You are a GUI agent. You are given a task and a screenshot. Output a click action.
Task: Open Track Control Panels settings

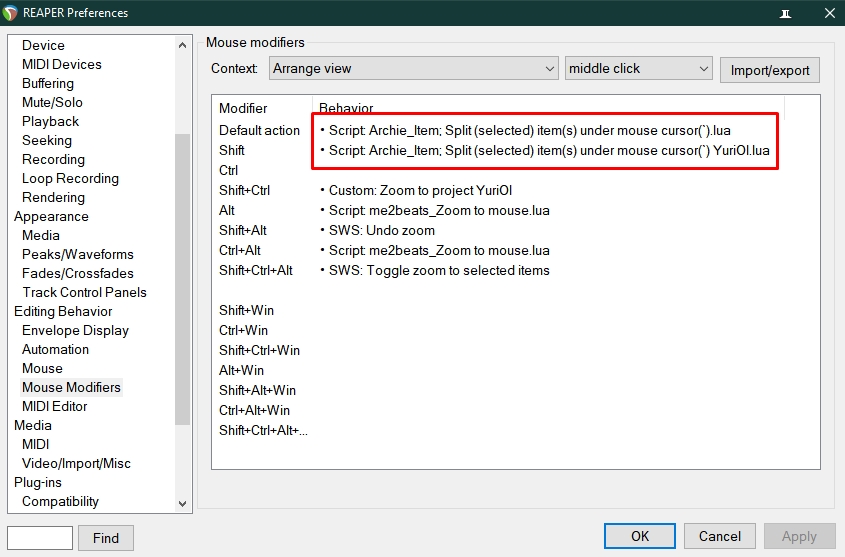(84, 292)
